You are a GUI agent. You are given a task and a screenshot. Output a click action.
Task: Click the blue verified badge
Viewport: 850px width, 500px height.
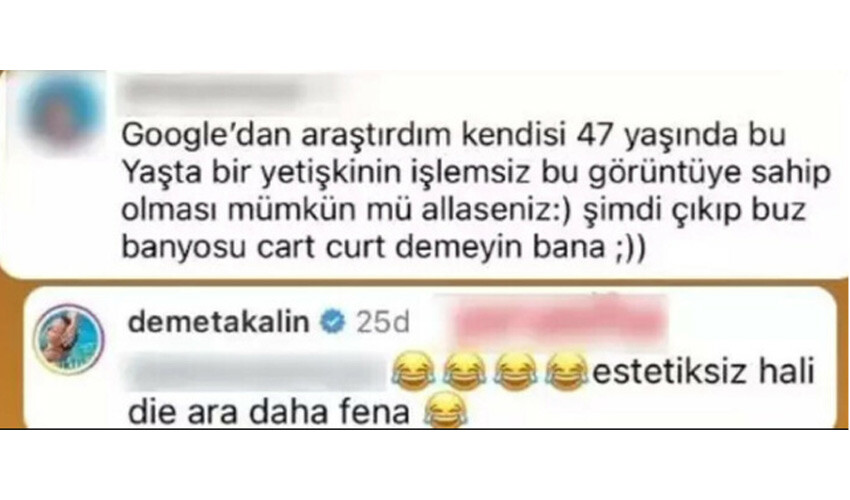[332, 322]
